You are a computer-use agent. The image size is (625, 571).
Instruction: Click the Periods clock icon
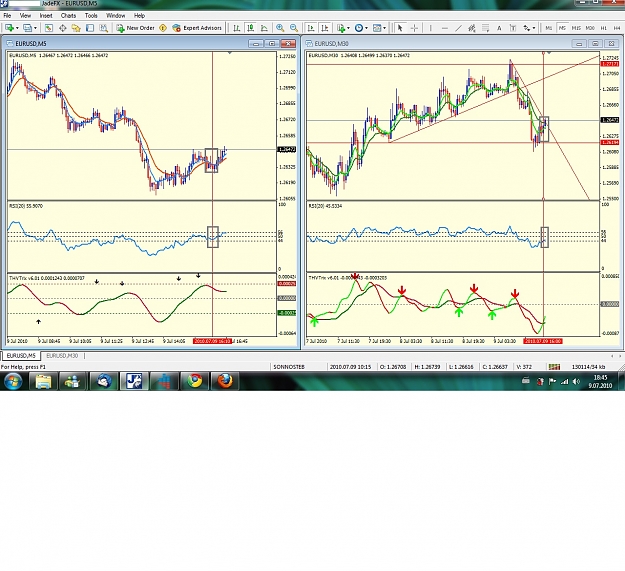pos(359,28)
